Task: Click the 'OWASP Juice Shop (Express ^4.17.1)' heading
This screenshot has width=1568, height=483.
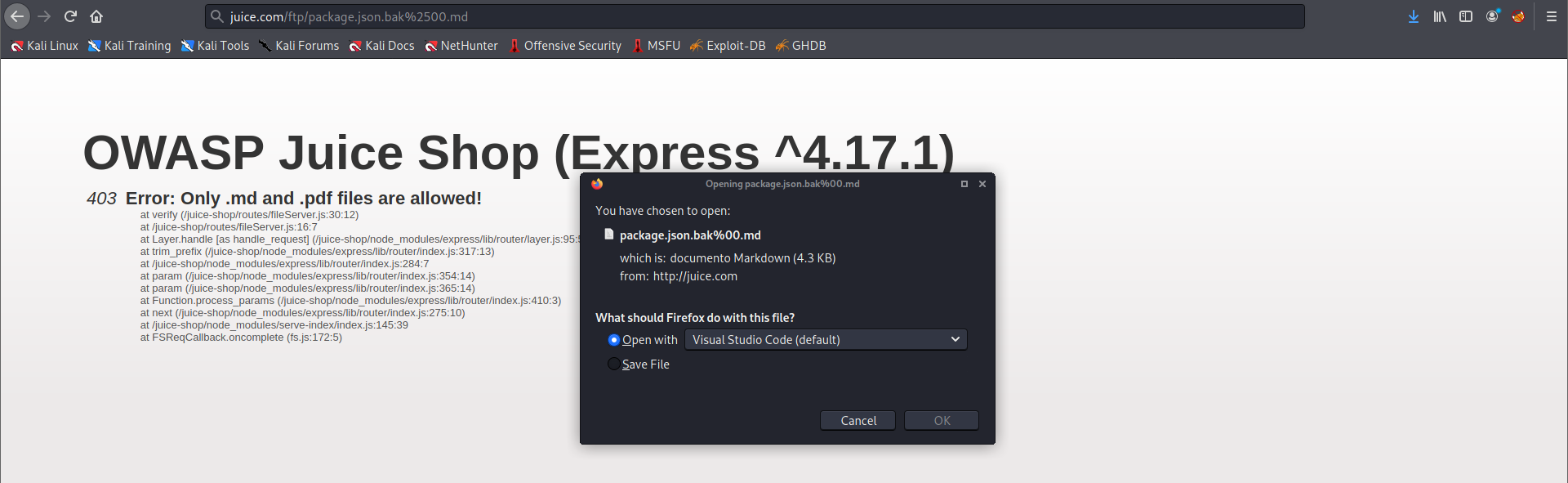Action: pos(519,153)
